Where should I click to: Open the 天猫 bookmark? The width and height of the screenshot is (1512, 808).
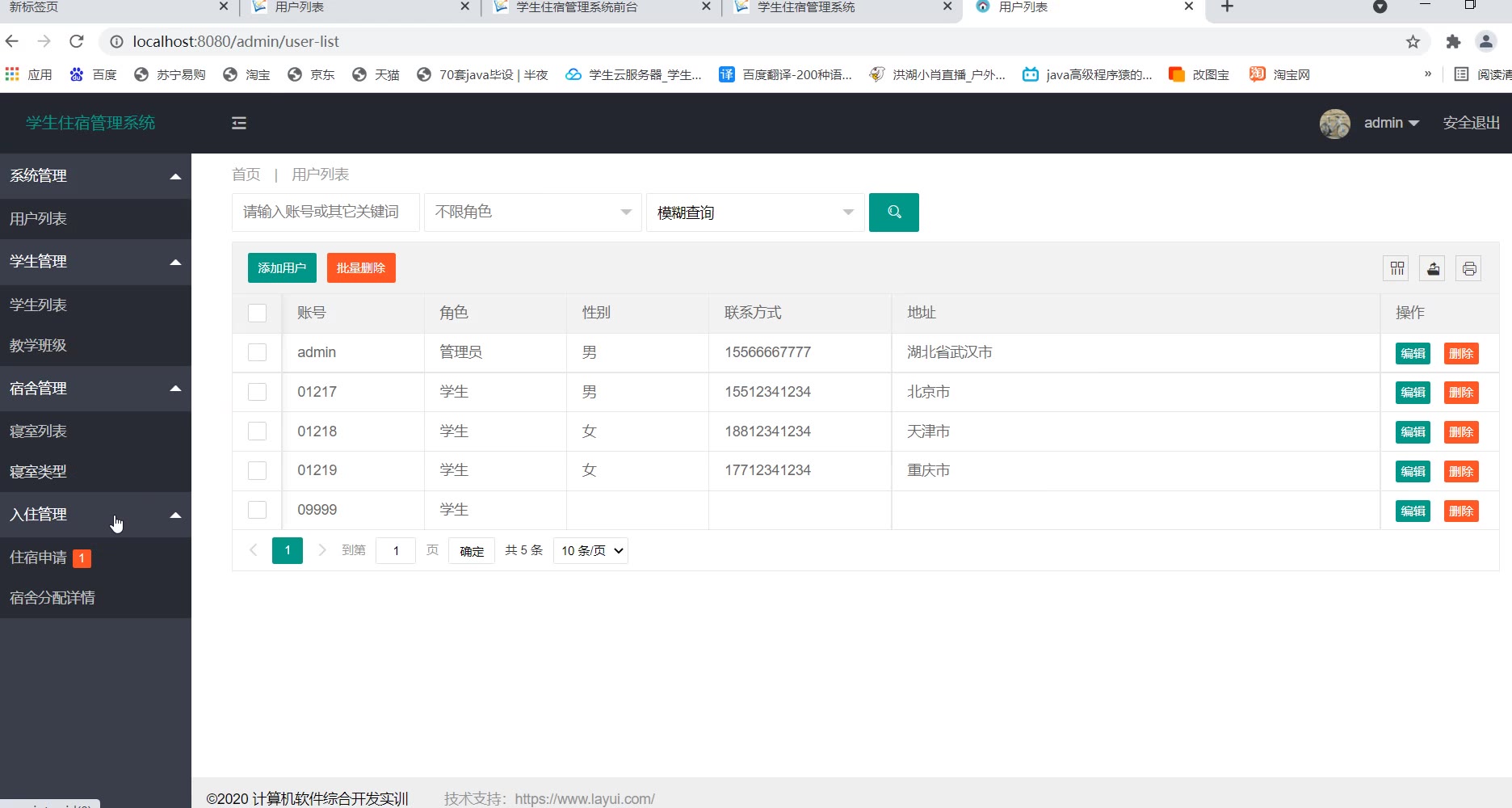[376, 74]
